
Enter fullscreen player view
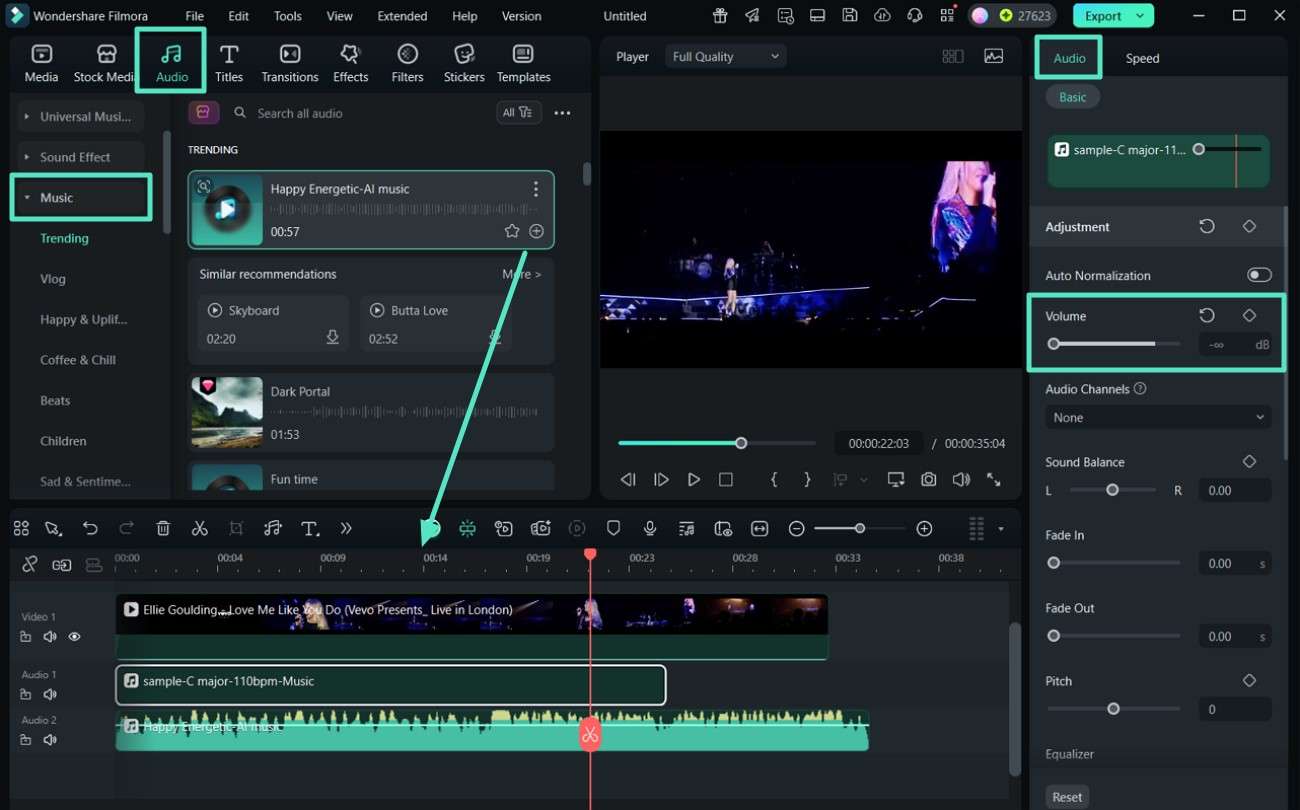pos(993,480)
